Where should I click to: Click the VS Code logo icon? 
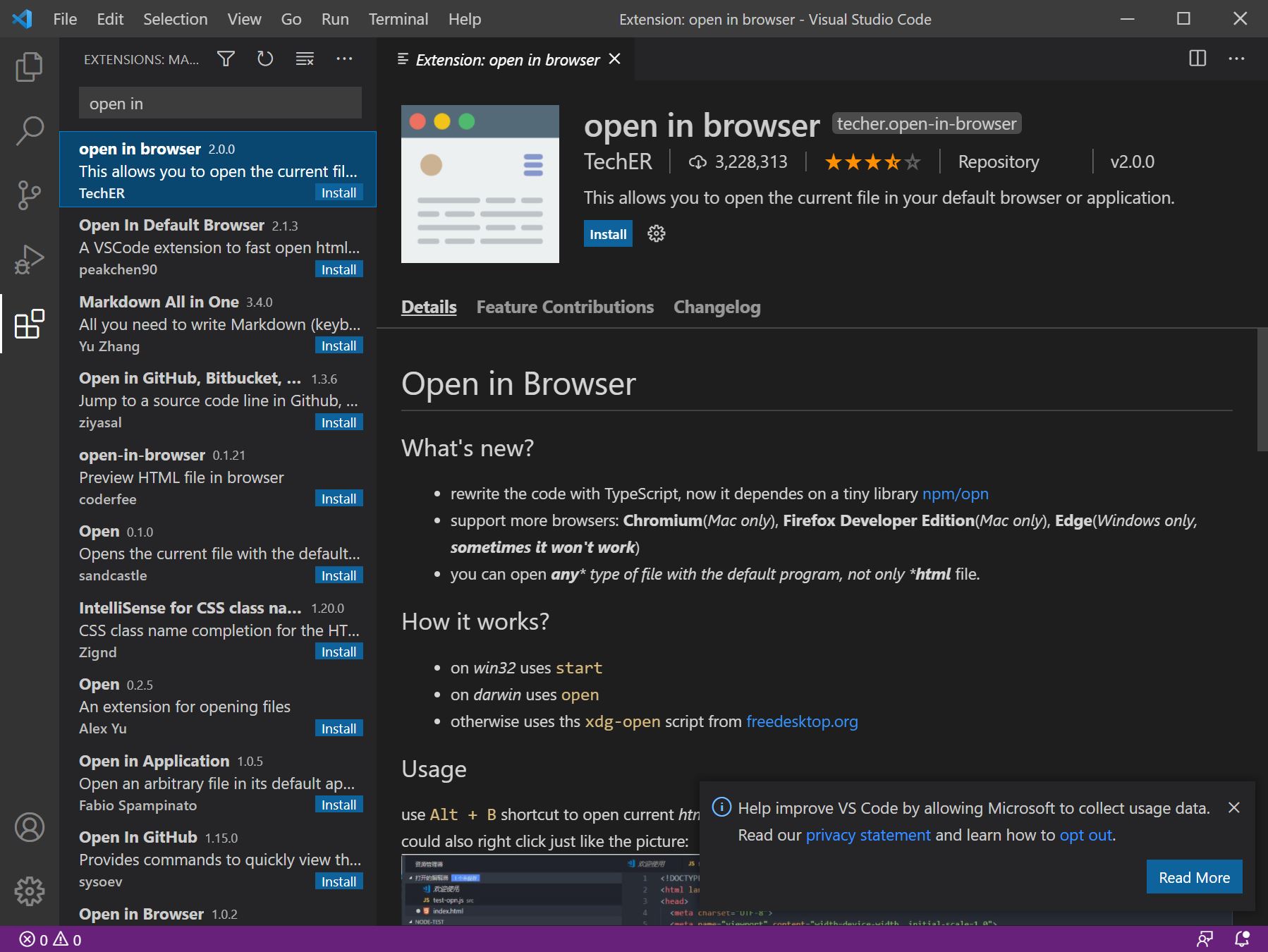[22, 19]
